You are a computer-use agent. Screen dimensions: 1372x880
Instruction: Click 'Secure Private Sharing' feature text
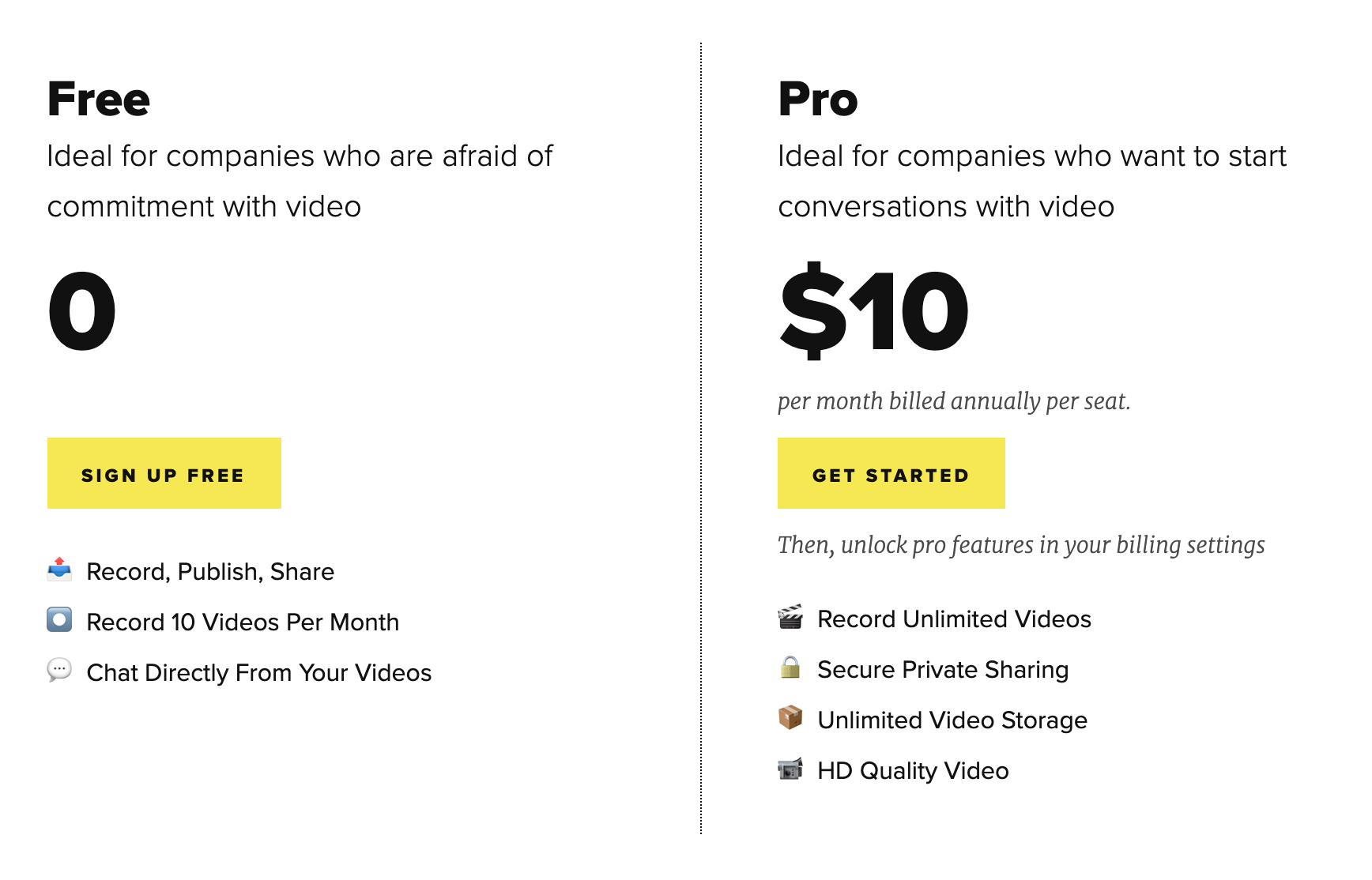coord(943,670)
